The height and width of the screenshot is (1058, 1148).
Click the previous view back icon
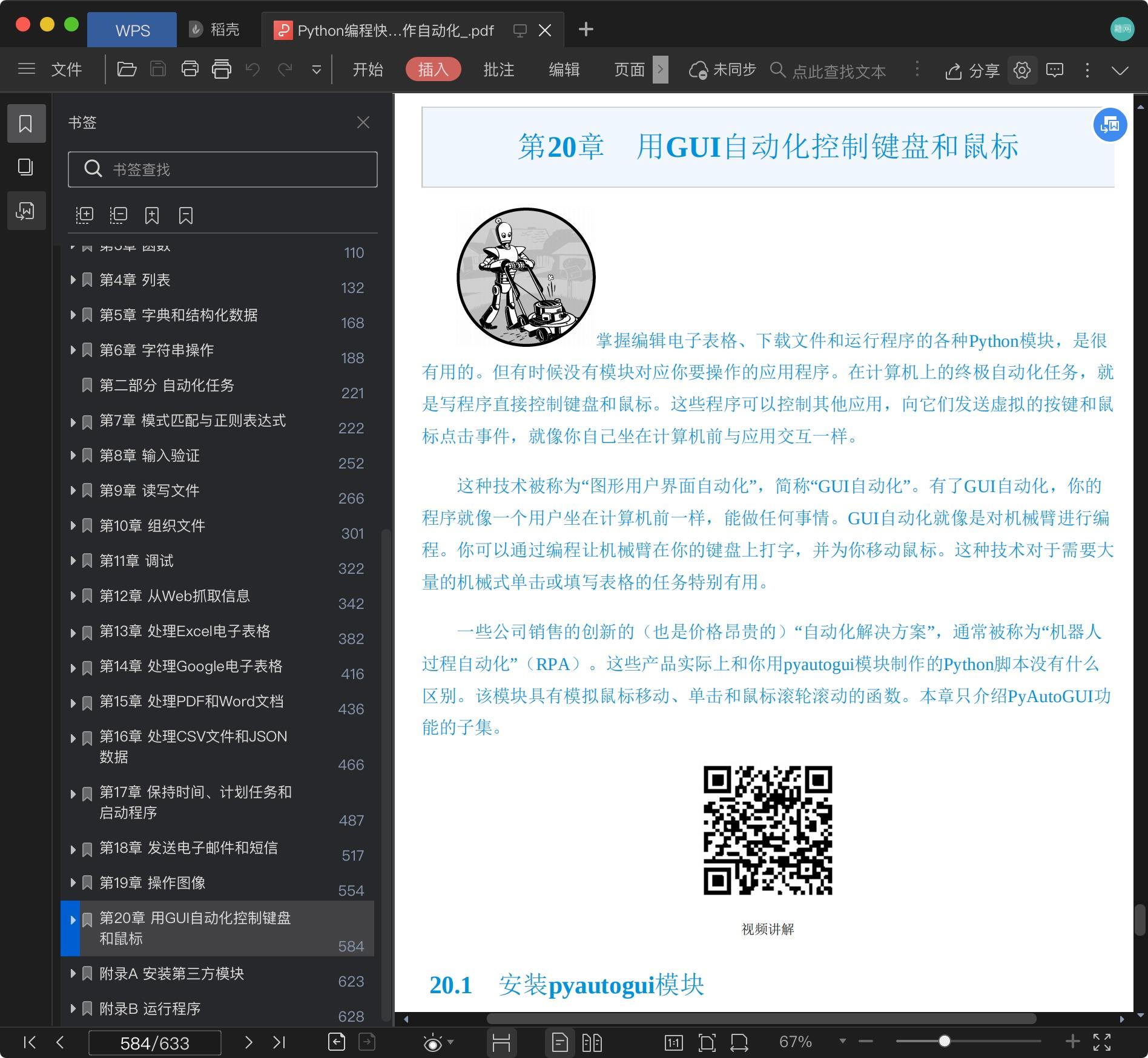(x=337, y=1042)
